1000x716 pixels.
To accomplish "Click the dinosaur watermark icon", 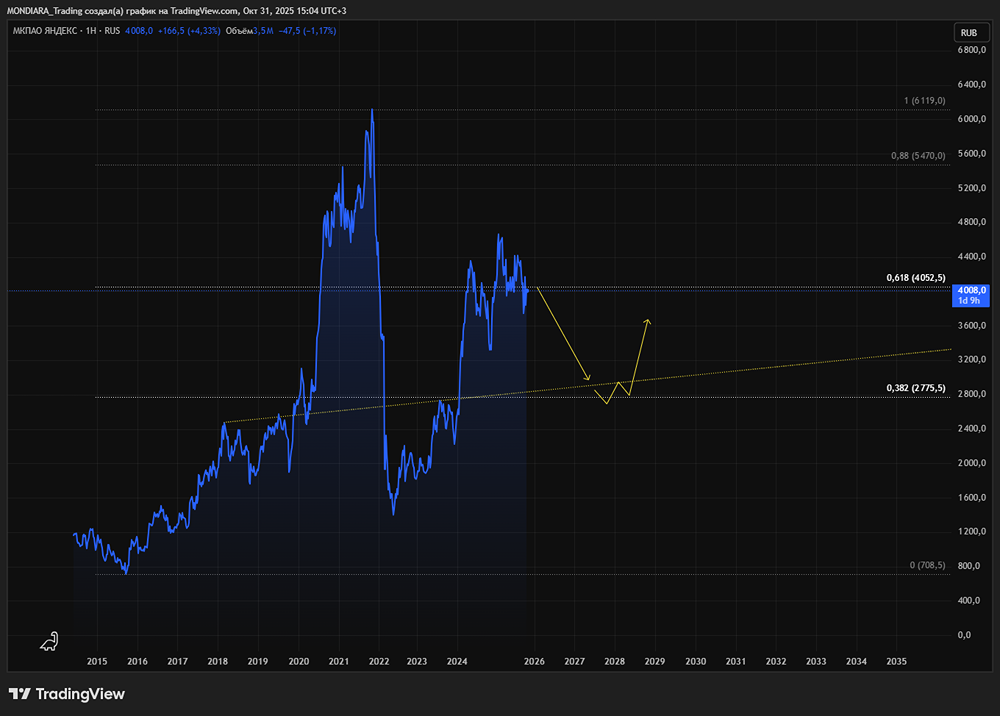I will coord(49,641).
